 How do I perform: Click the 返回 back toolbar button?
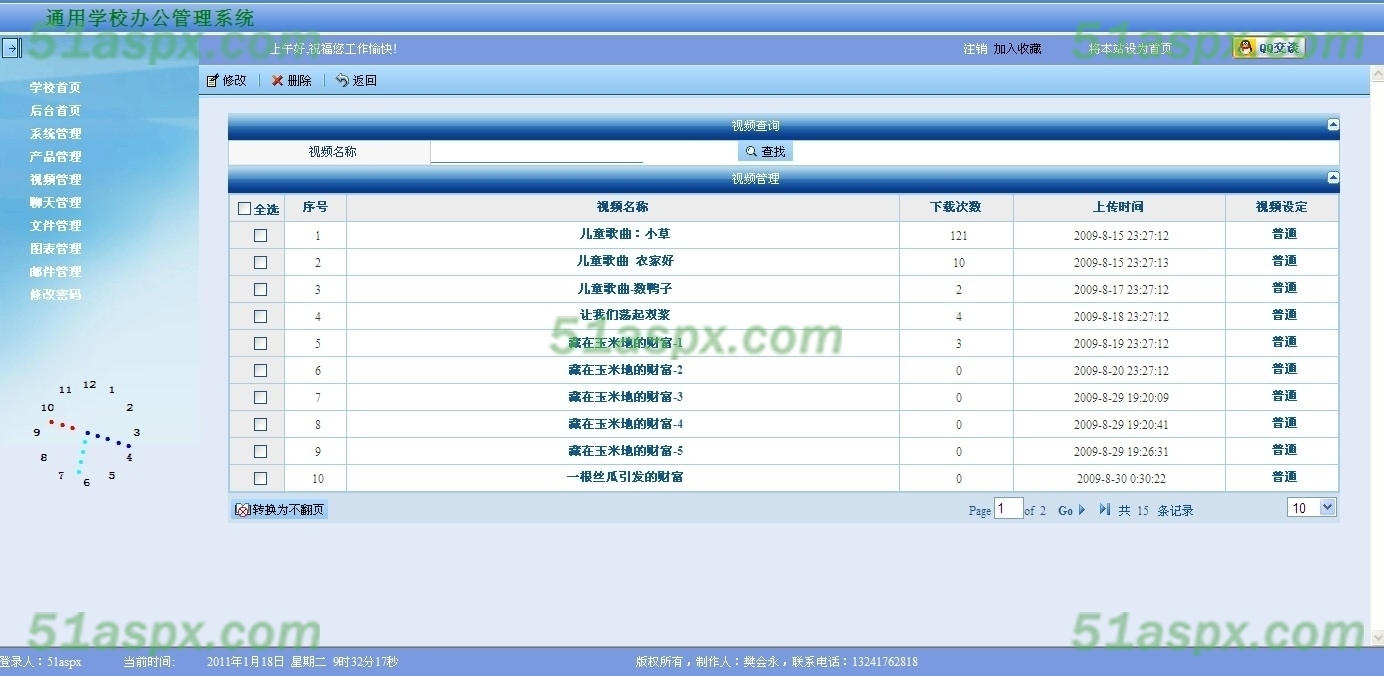pos(357,81)
